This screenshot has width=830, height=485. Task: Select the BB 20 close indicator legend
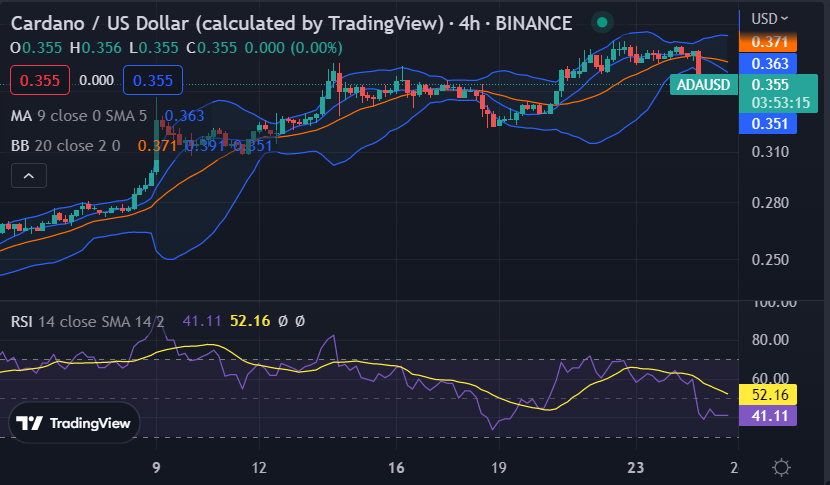coord(66,146)
